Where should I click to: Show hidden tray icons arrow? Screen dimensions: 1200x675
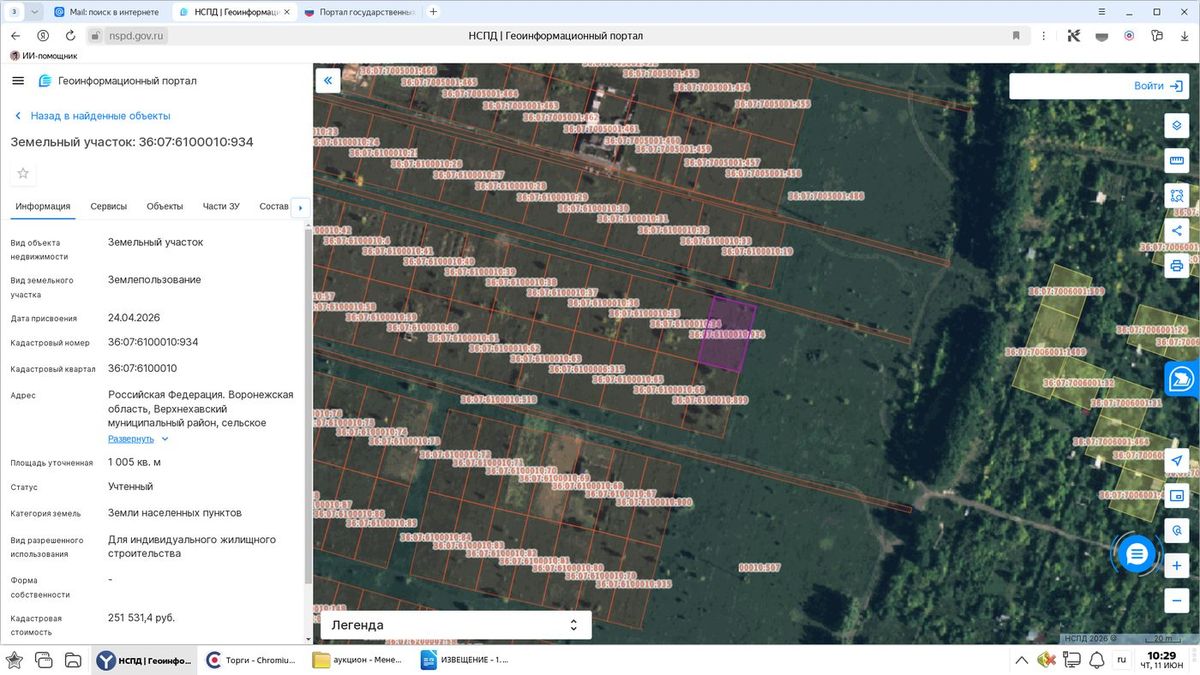(1022, 660)
